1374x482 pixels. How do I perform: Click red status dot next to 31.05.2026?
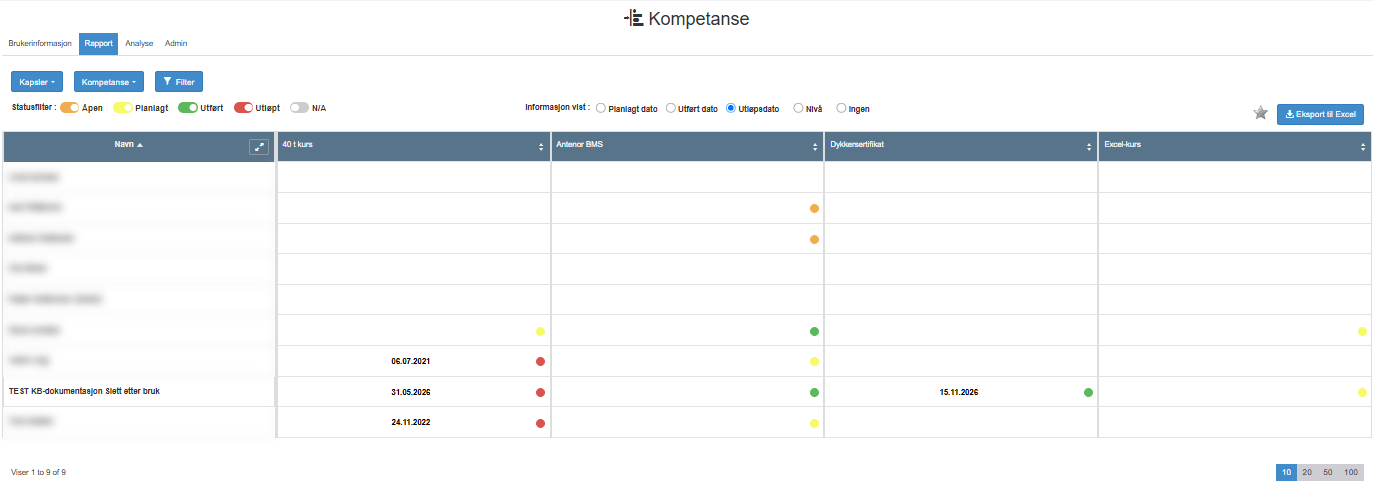coord(540,392)
